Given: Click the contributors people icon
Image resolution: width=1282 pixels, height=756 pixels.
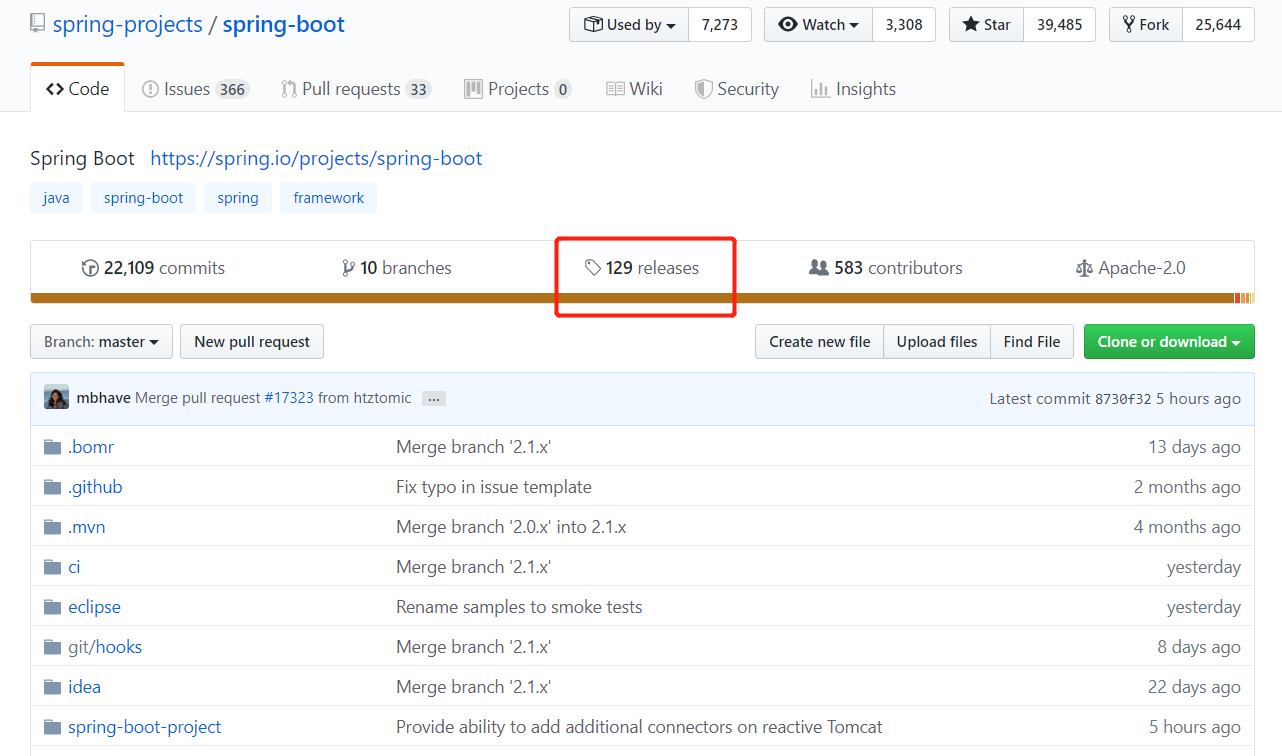Looking at the screenshot, I should click(819, 268).
